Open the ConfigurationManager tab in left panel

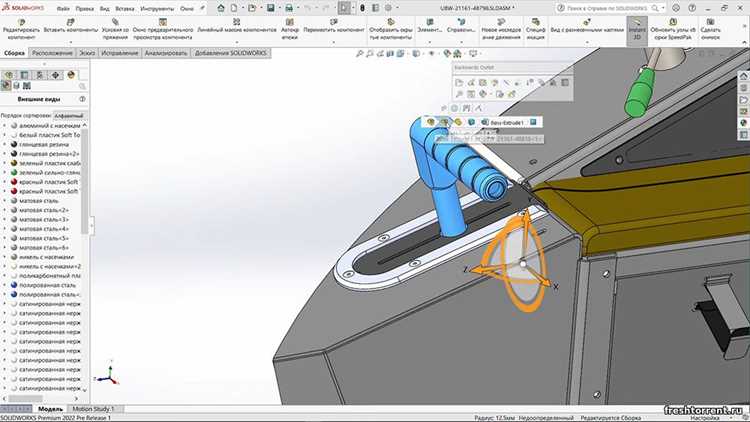tap(40, 75)
